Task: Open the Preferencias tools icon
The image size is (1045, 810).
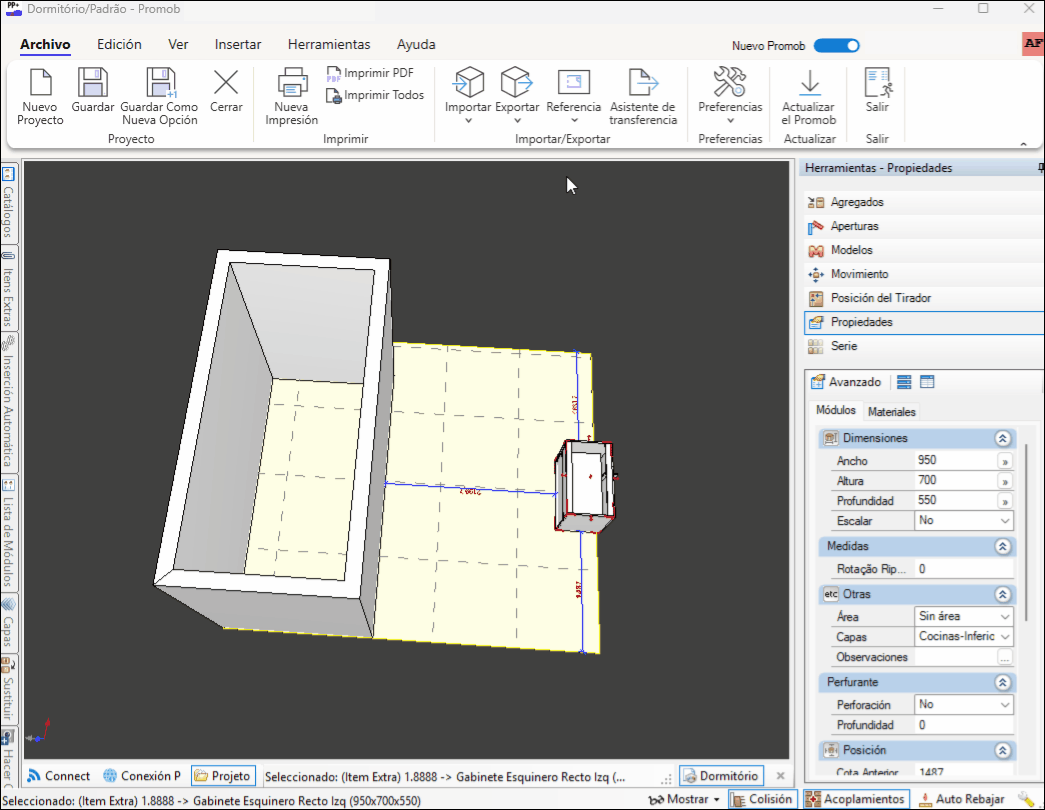Action: coord(729,82)
